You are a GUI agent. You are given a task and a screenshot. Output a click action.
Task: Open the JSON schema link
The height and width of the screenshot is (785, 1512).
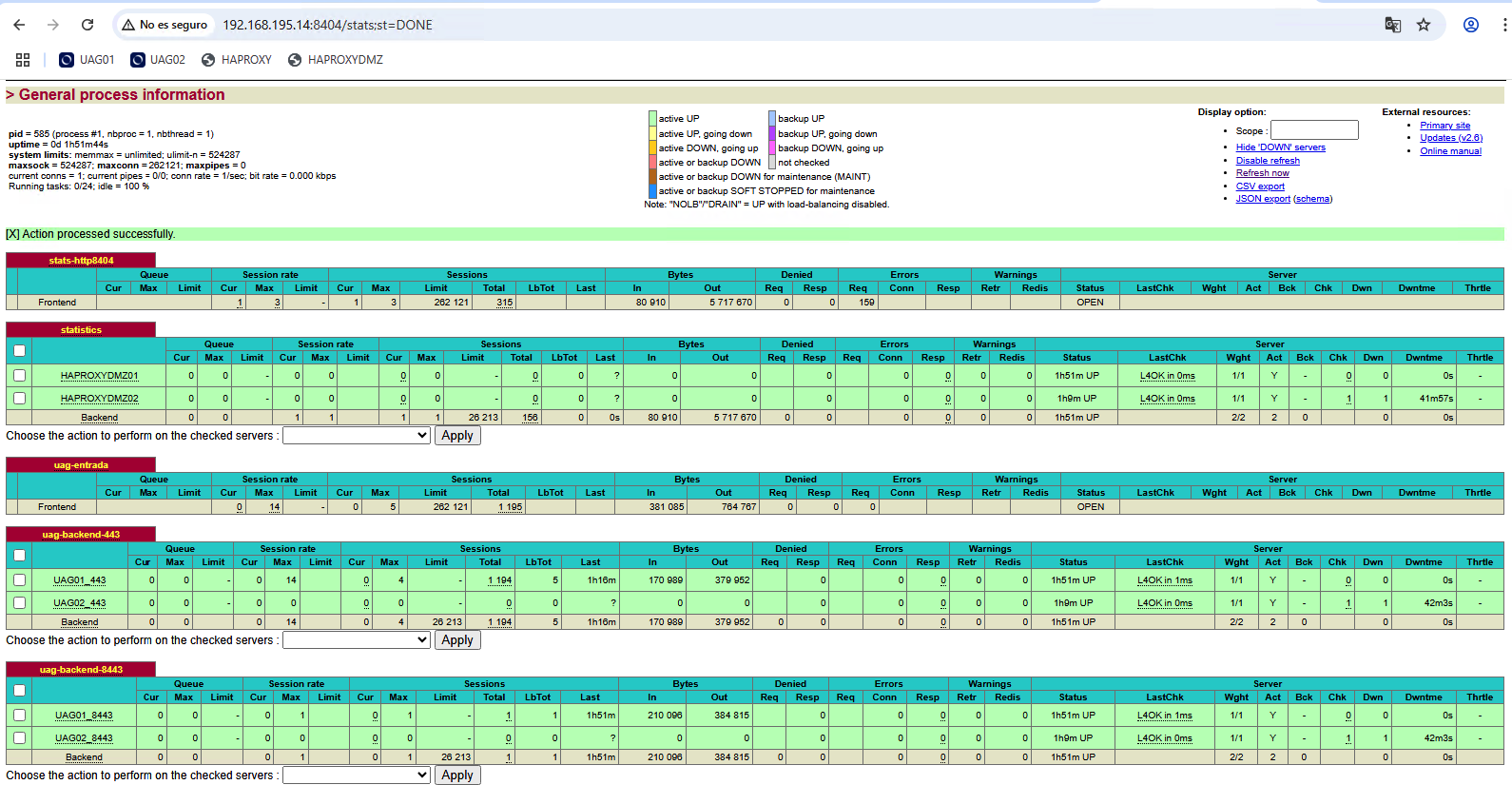pos(1312,199)
